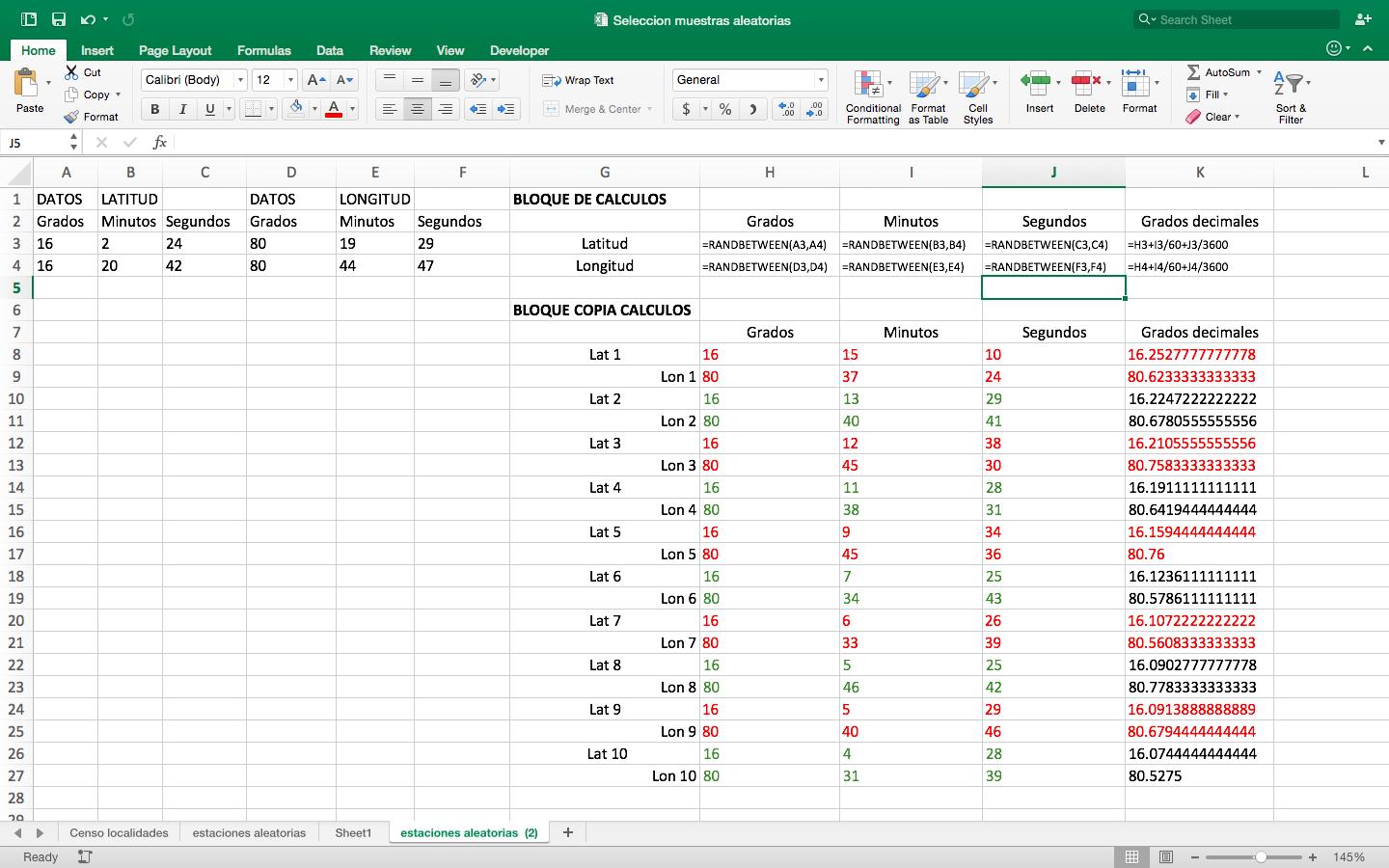1389x868 pixels.
Task: Align cell text to the left
Action: click(390, 109)
